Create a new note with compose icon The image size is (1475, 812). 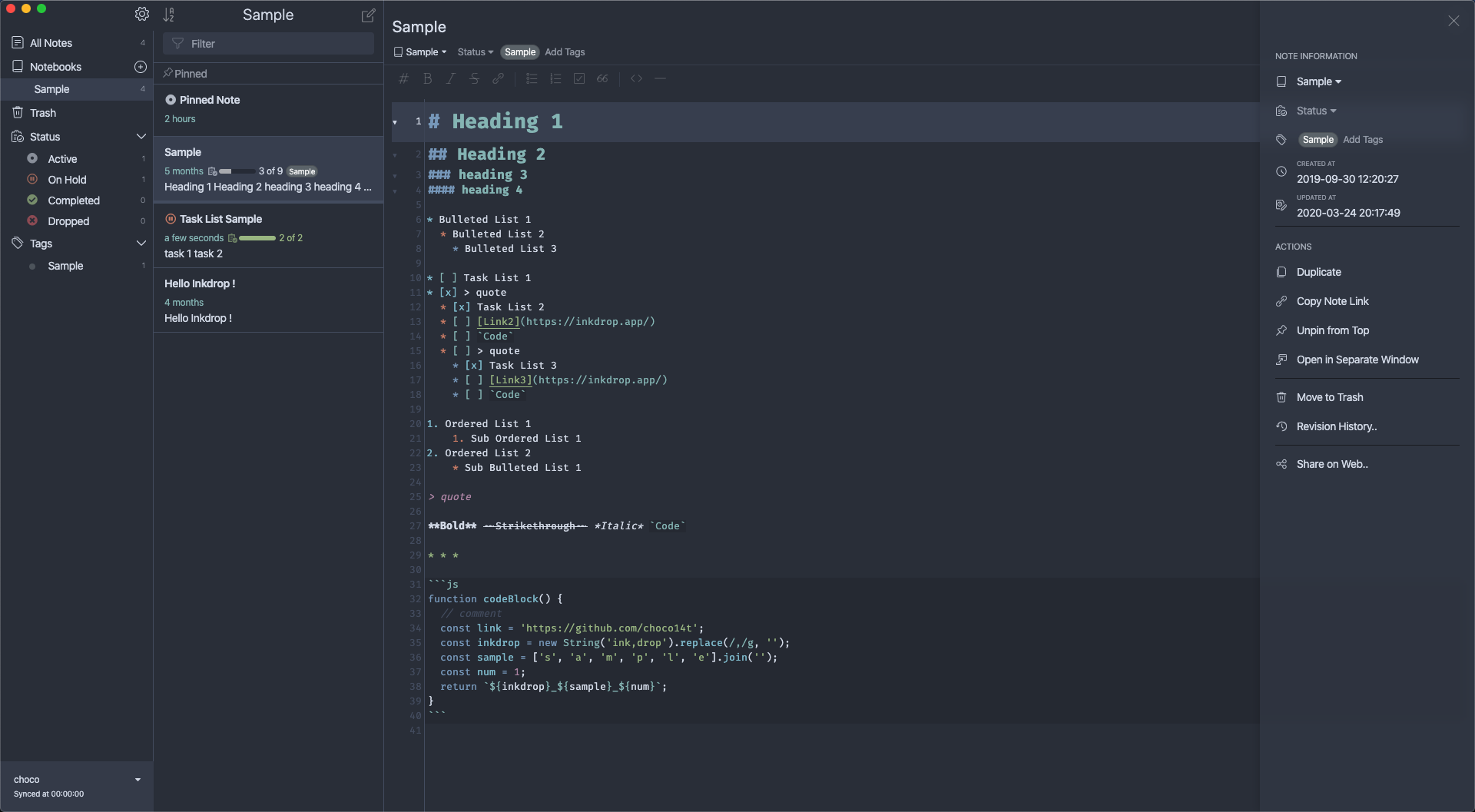(368, 15)
